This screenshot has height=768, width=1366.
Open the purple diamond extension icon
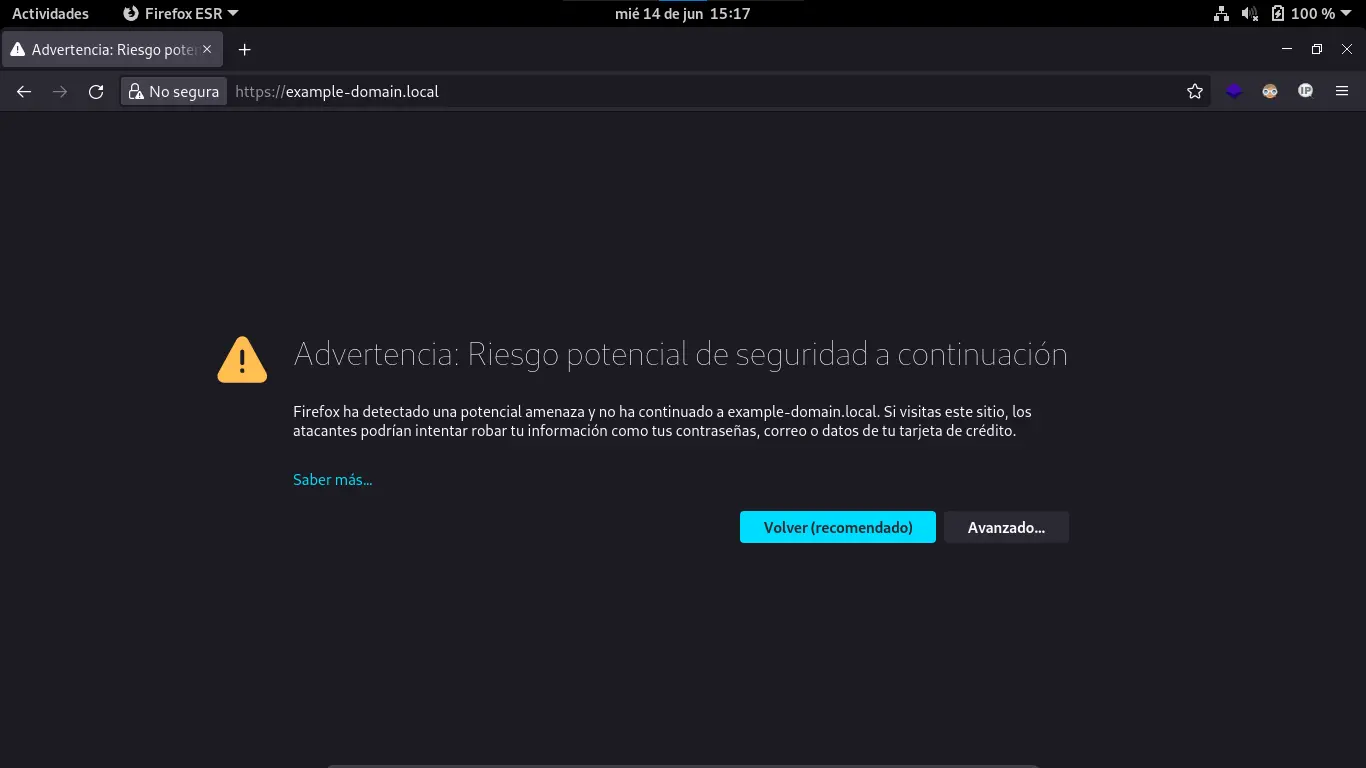click(x=1234, y=91)
